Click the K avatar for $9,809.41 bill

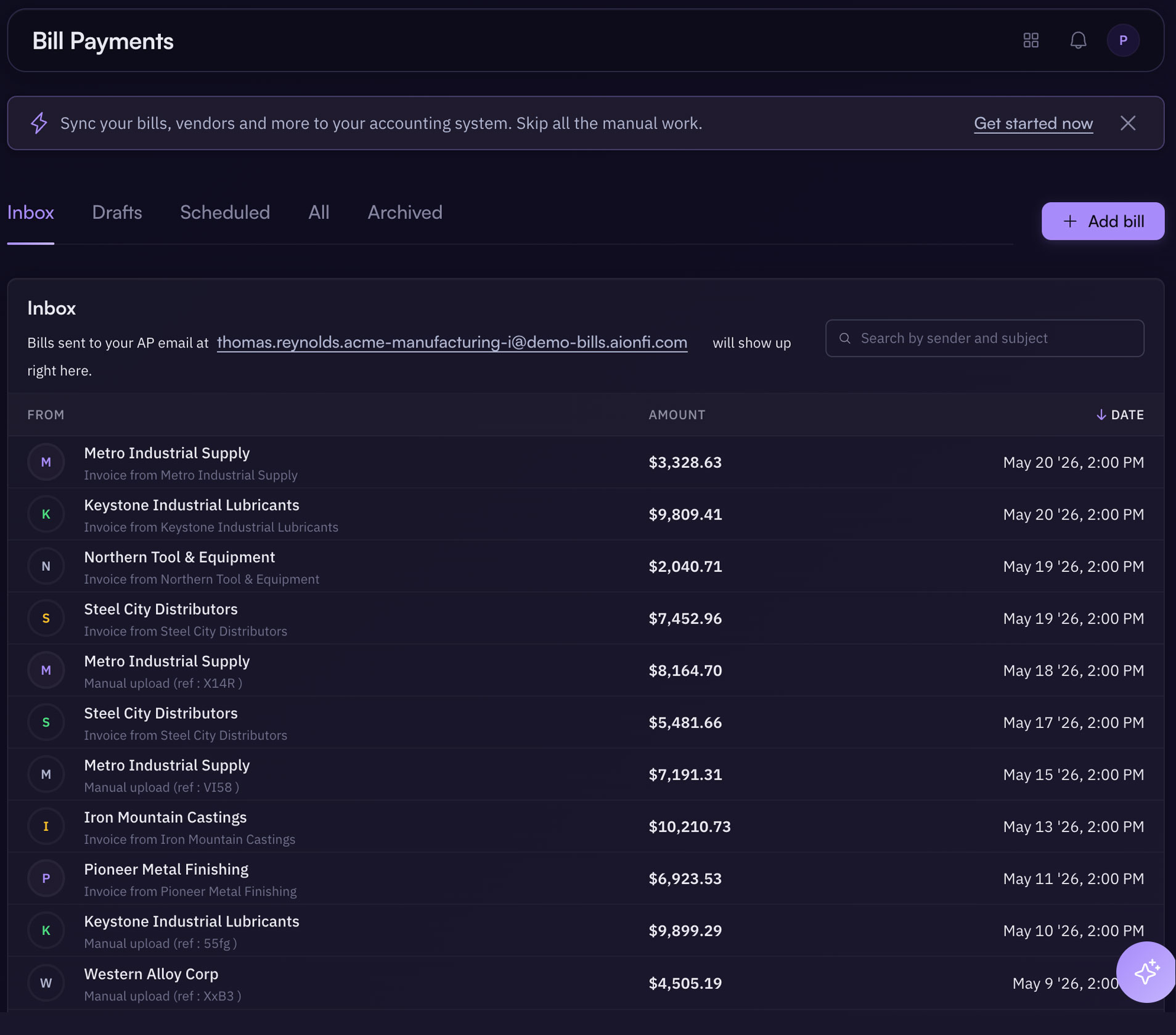[46, 514]
